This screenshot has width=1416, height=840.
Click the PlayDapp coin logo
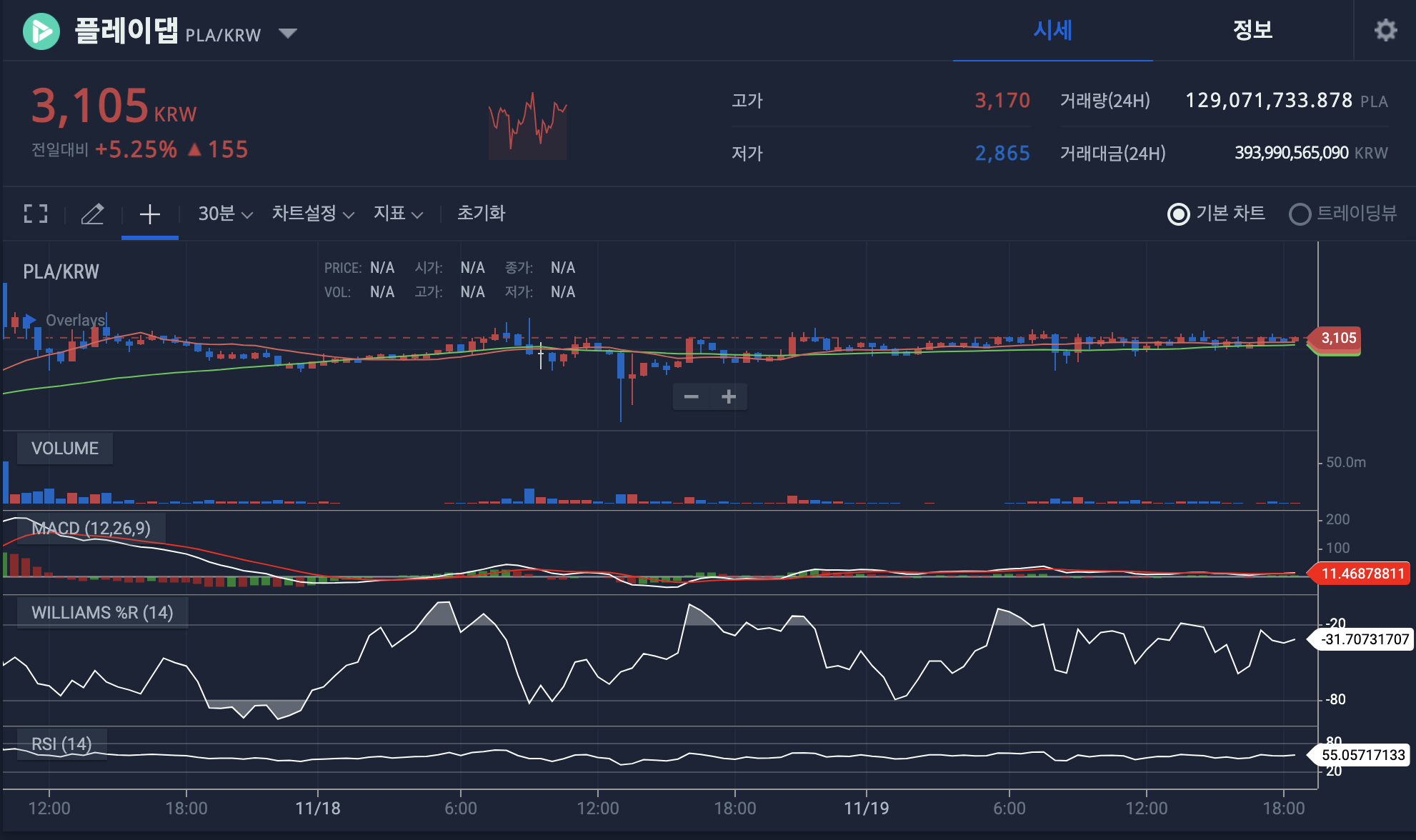(41, 31)
